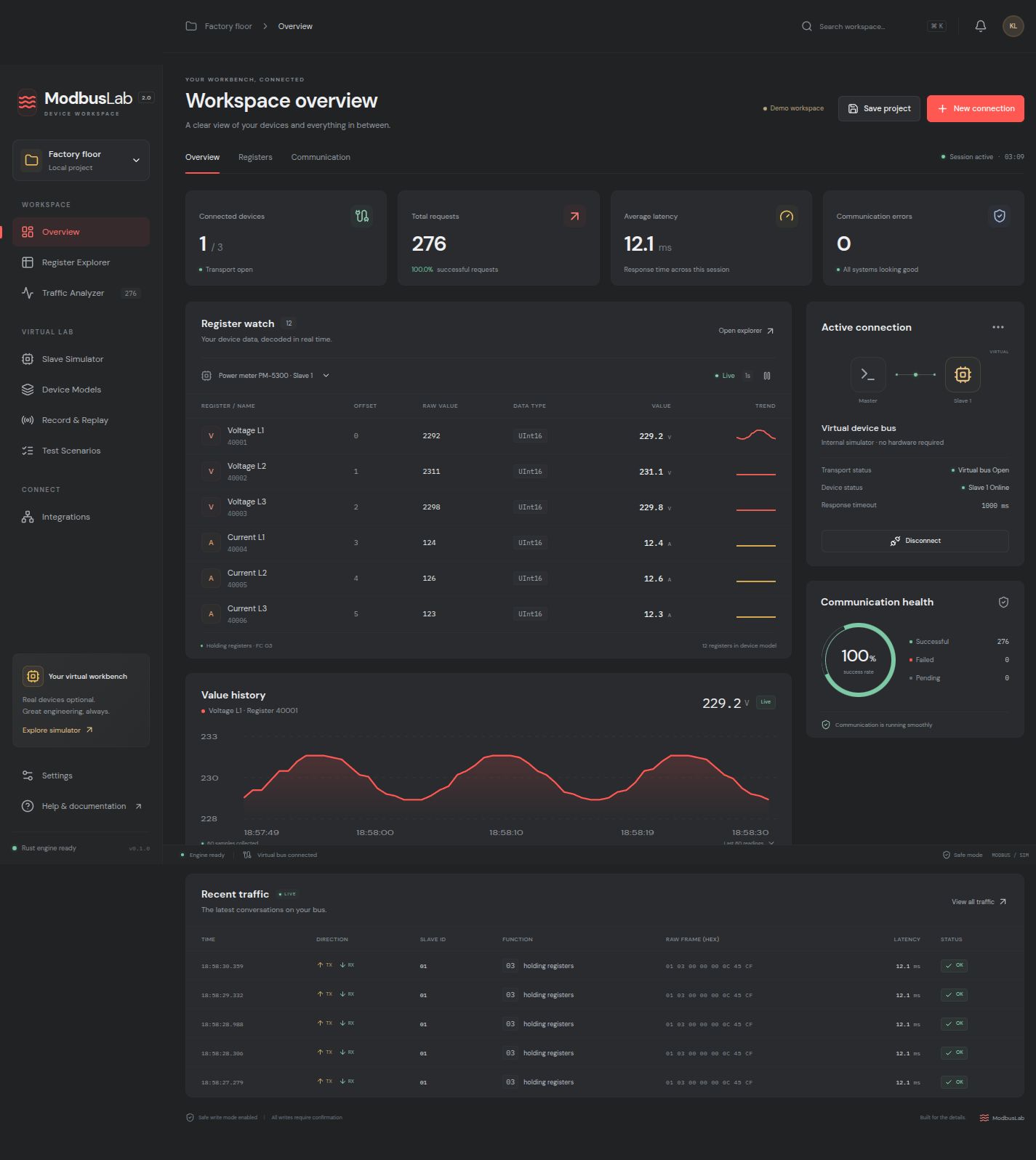Click the Communication health shield icon
Image resolution: width=1036 pixels, height=1160 pixels.
click(x=1003, y=602)
